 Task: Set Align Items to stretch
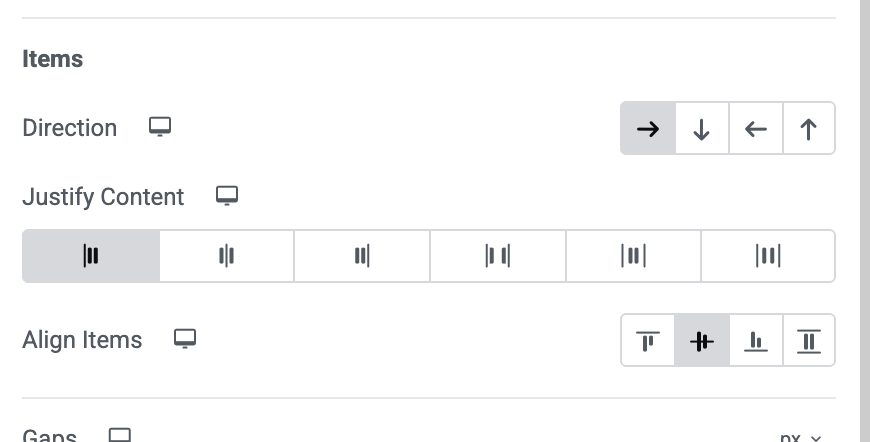808,341
